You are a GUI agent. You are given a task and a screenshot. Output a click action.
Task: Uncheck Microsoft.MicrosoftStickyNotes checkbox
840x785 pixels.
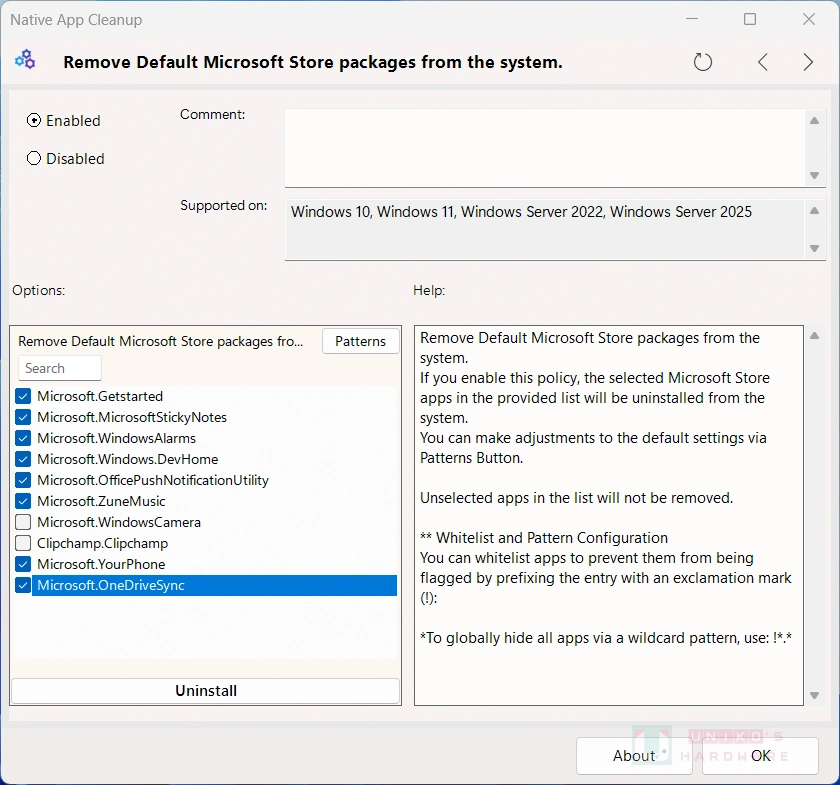coord(23,417)
